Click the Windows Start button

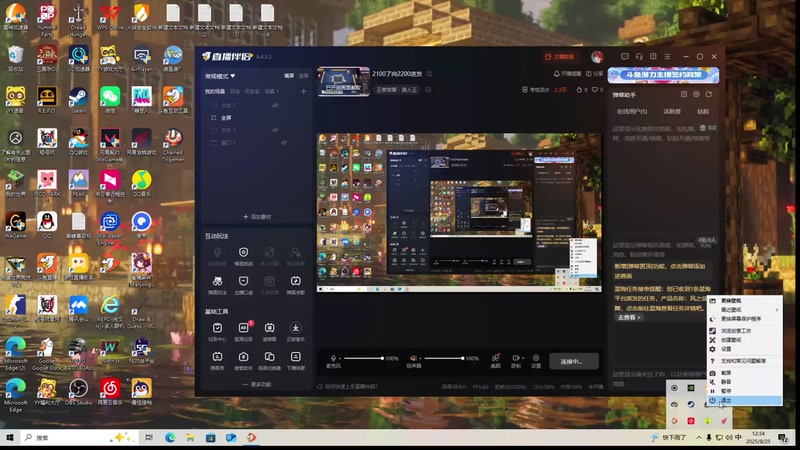(x=9, y=438)
